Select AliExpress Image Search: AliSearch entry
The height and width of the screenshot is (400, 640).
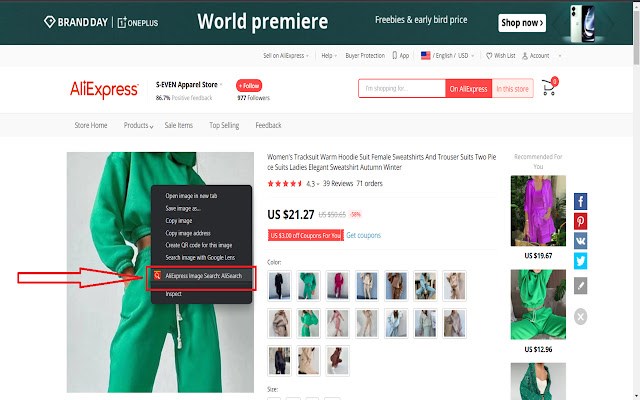(x=201, y=276)
